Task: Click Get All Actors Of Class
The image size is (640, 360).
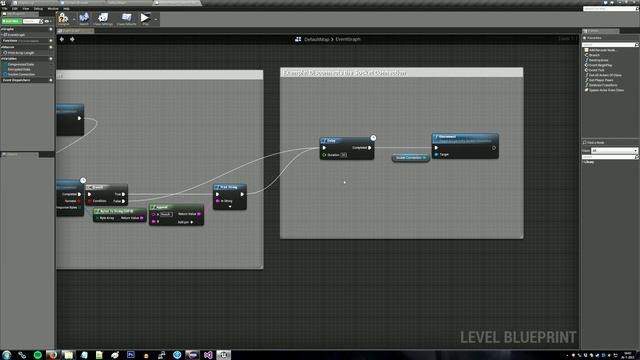Action: [604, 75]
